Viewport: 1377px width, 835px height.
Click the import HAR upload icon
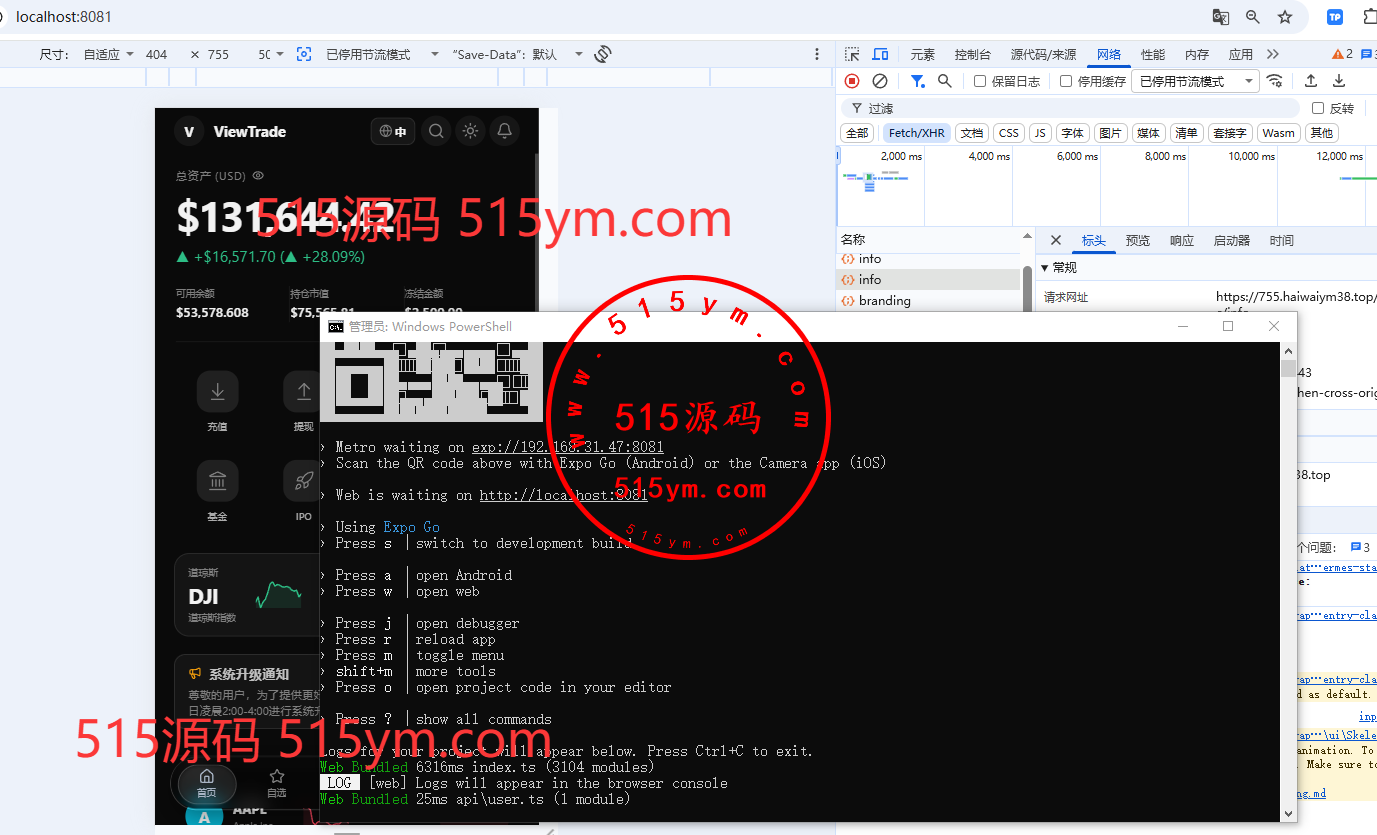1311,81
